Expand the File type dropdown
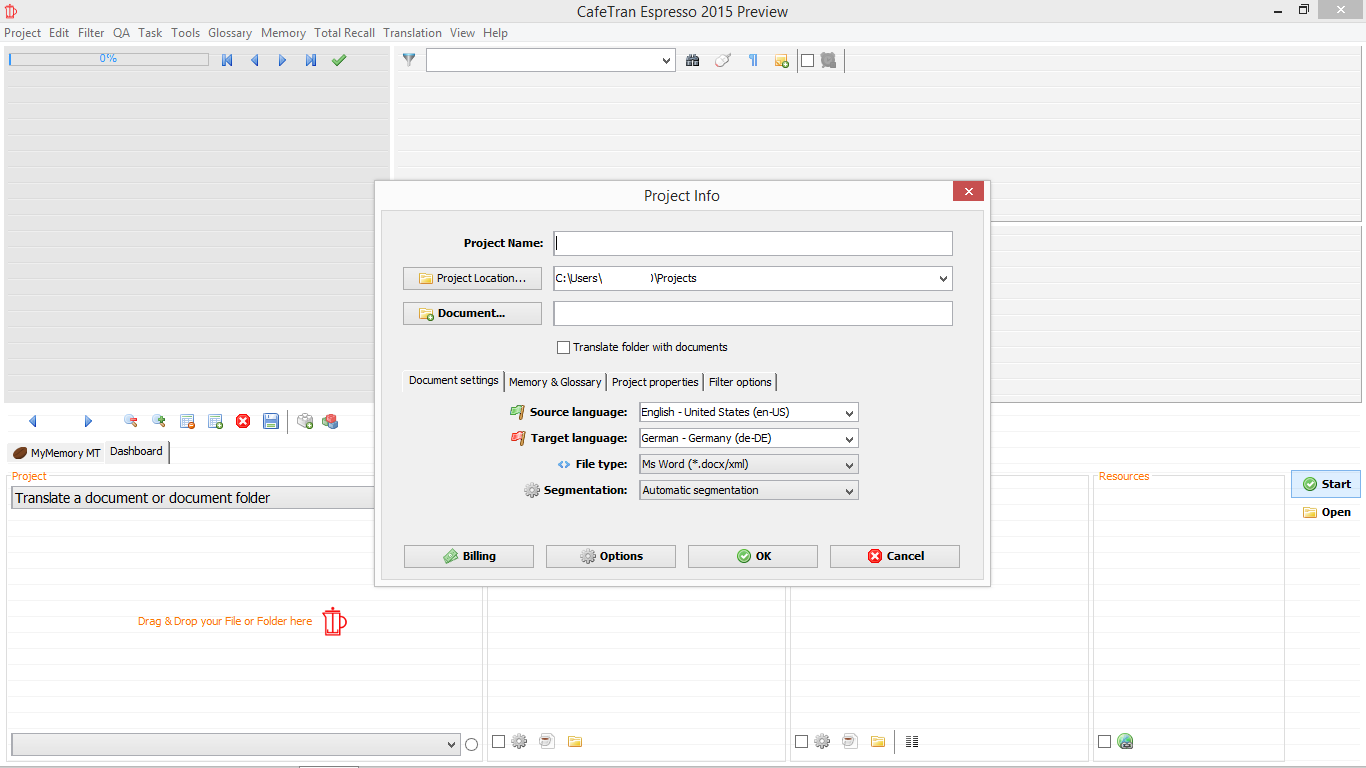The height and width of the screenshot is (768, 1366). (x=748, y=465)
